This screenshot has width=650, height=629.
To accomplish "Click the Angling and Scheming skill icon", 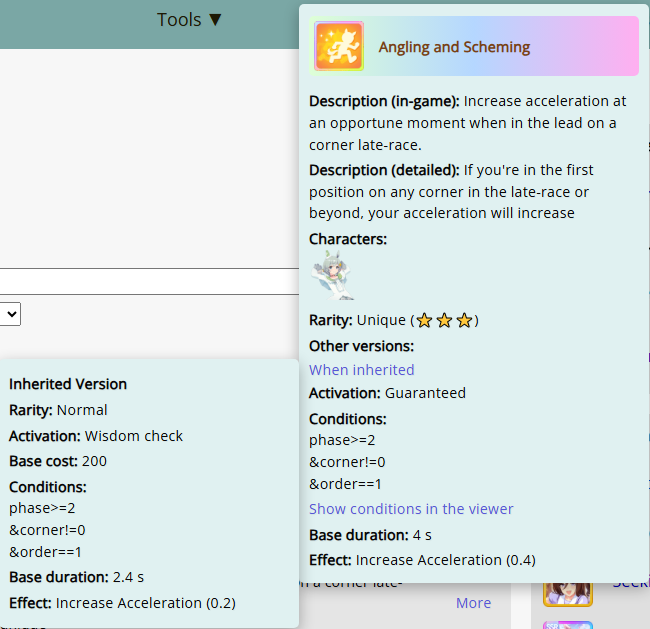I will [x=339, y=46].
